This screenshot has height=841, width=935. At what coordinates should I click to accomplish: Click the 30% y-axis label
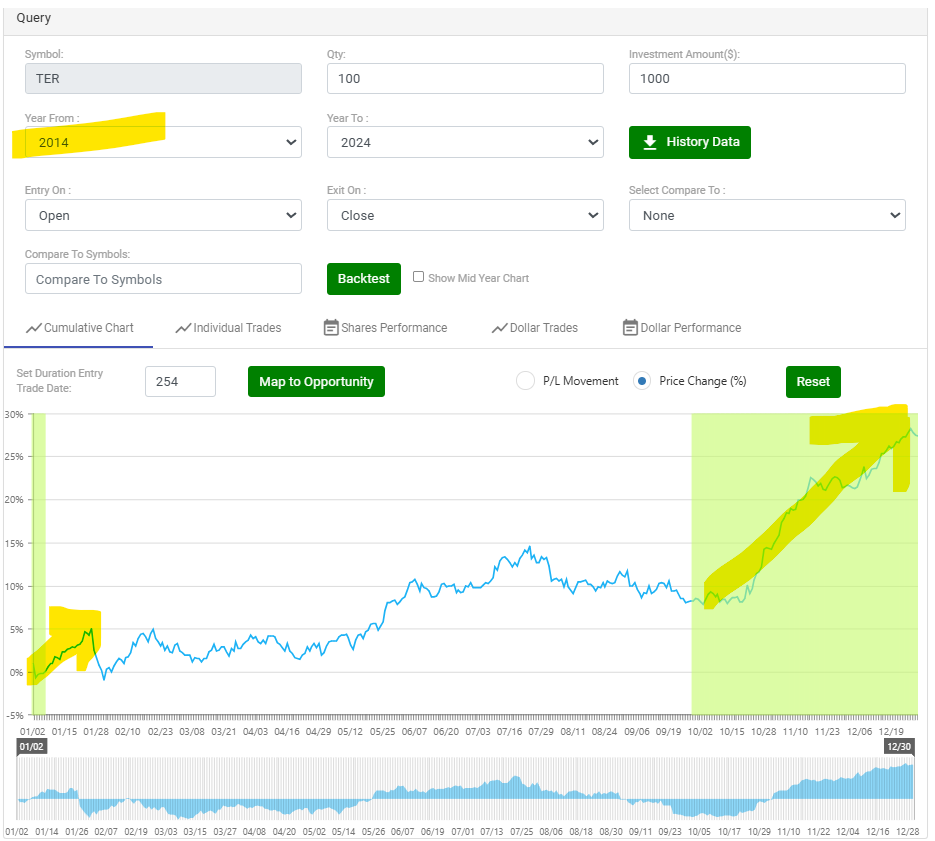point(14,415)
